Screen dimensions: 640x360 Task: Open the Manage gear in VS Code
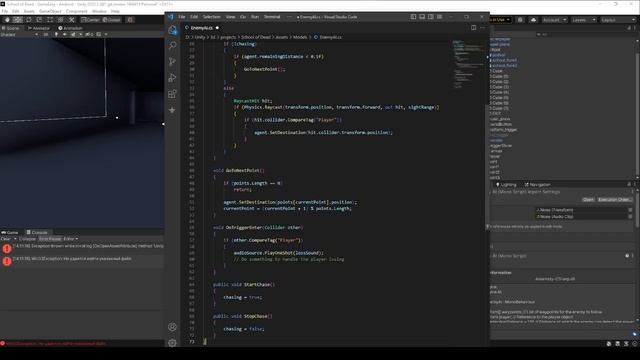(x=172, y=343)
